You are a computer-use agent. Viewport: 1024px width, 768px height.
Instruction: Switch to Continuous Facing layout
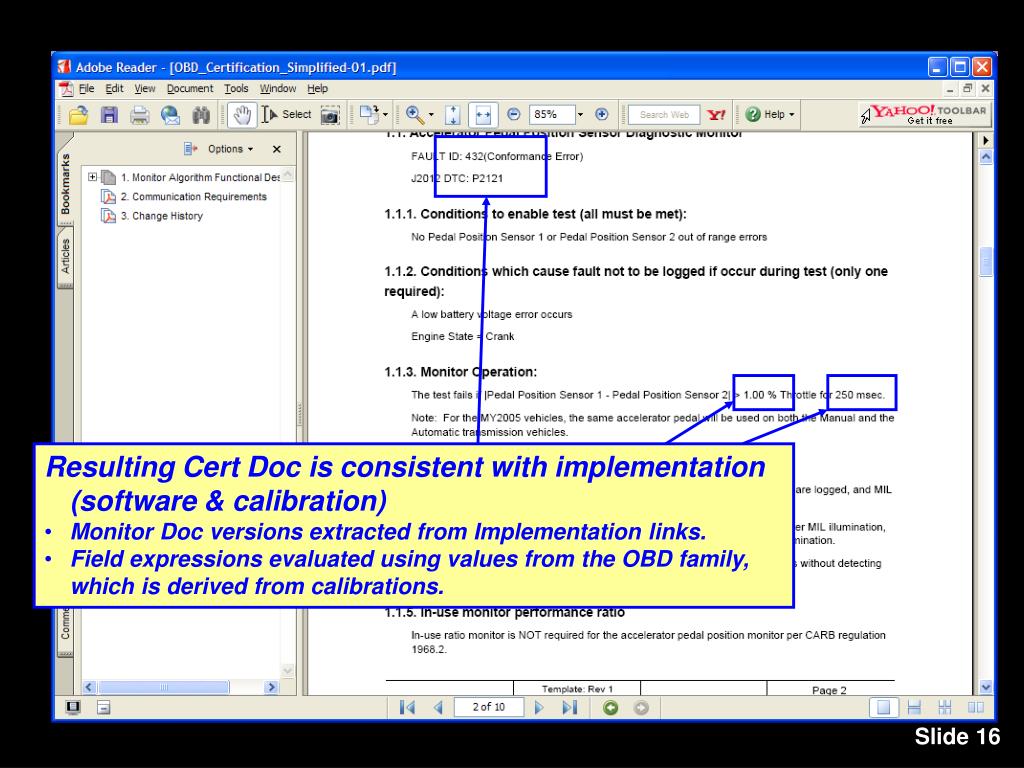(944, 707)
